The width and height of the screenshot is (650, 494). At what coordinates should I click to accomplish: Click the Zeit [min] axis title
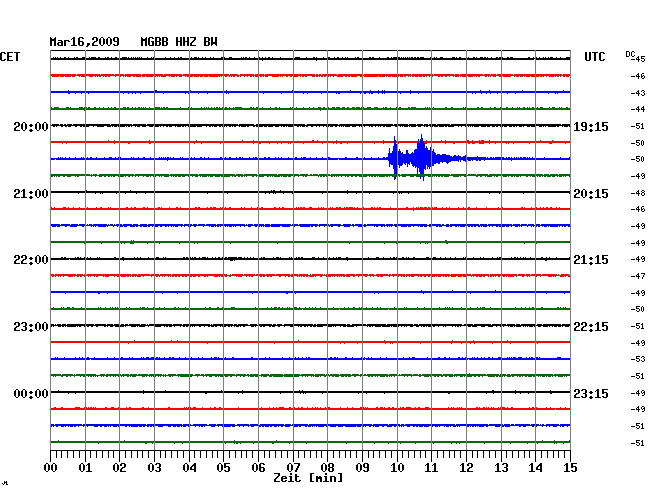point(308,478)
